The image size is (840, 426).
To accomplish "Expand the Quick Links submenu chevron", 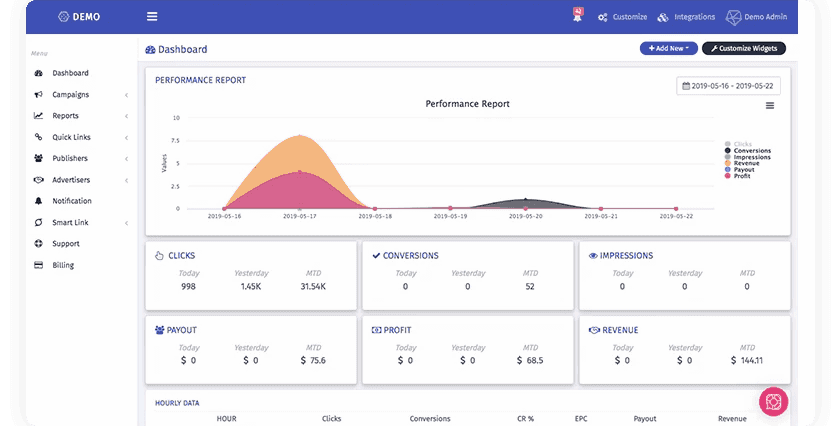I will (126, 138).
